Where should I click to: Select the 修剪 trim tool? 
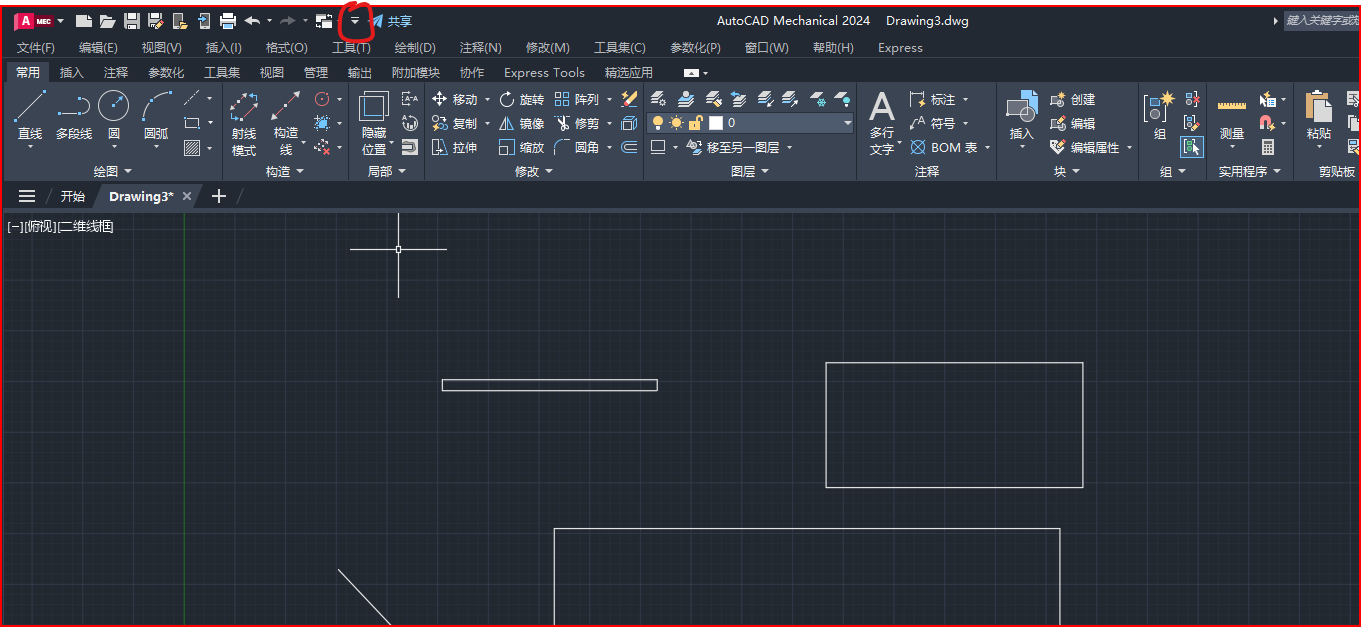point(577,123)
